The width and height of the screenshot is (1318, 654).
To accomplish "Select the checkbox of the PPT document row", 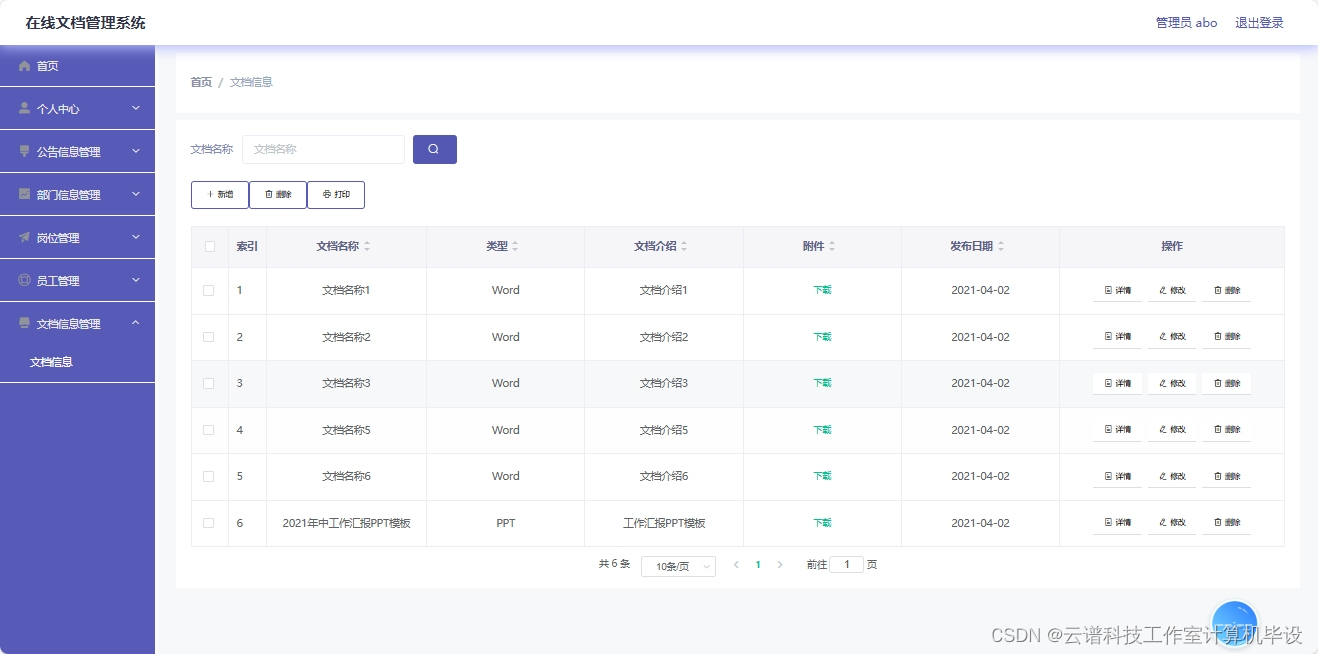I will 209,522.
